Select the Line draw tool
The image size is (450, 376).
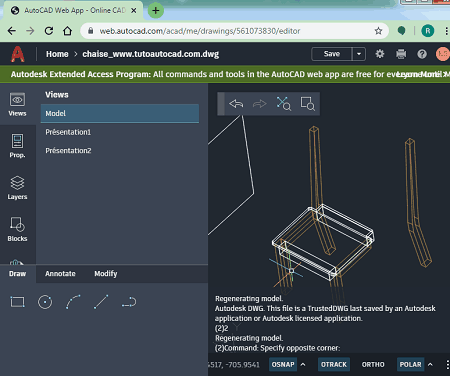[101, 302]
